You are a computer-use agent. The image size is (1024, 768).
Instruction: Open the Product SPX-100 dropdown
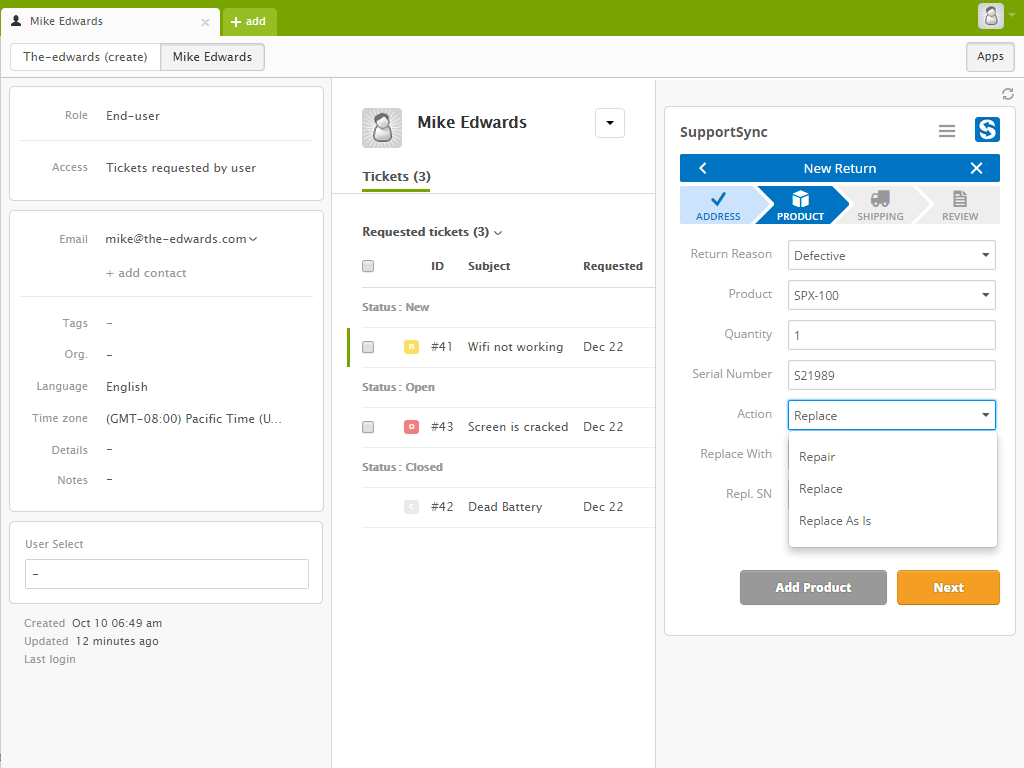pos(891,295)
